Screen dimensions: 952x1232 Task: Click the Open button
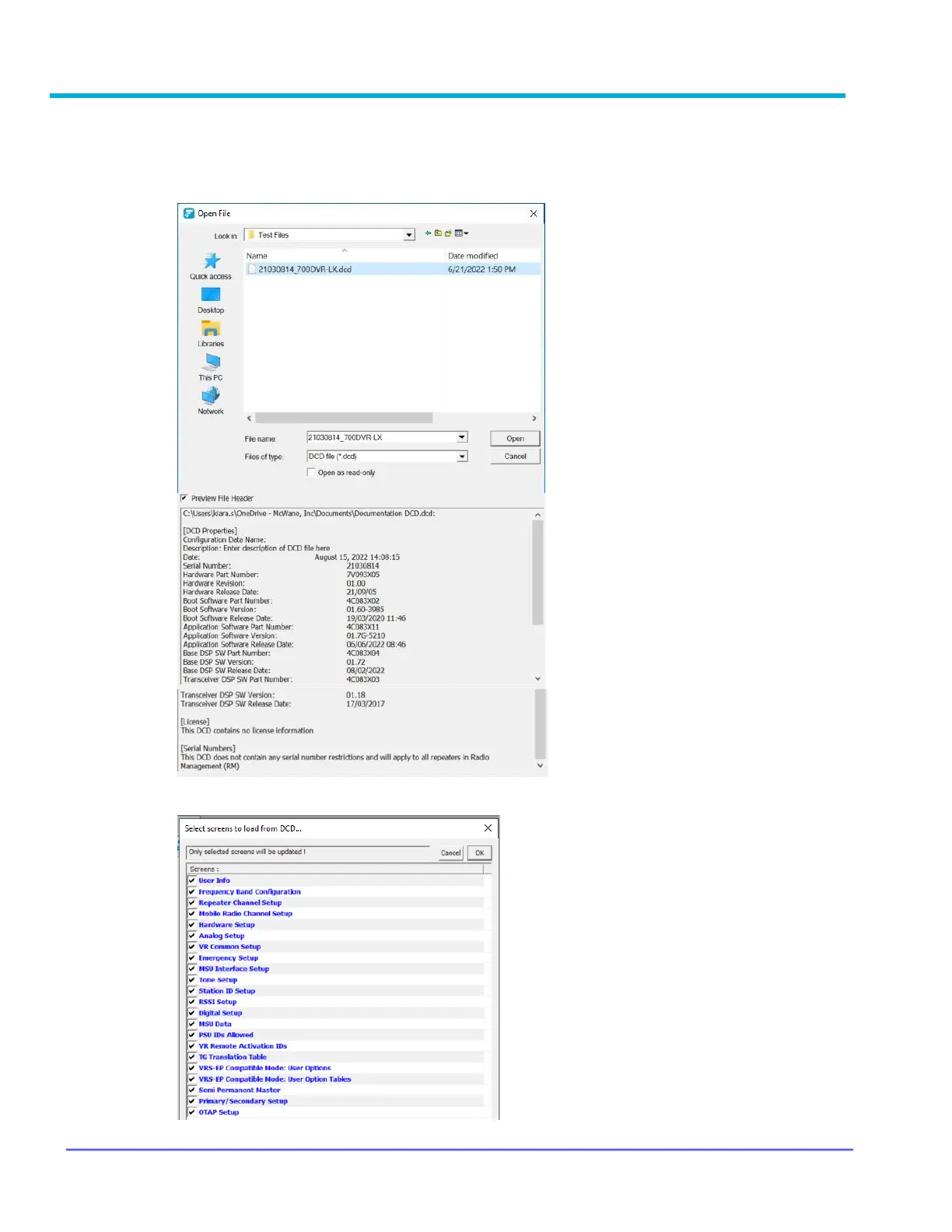coord(515,439)
